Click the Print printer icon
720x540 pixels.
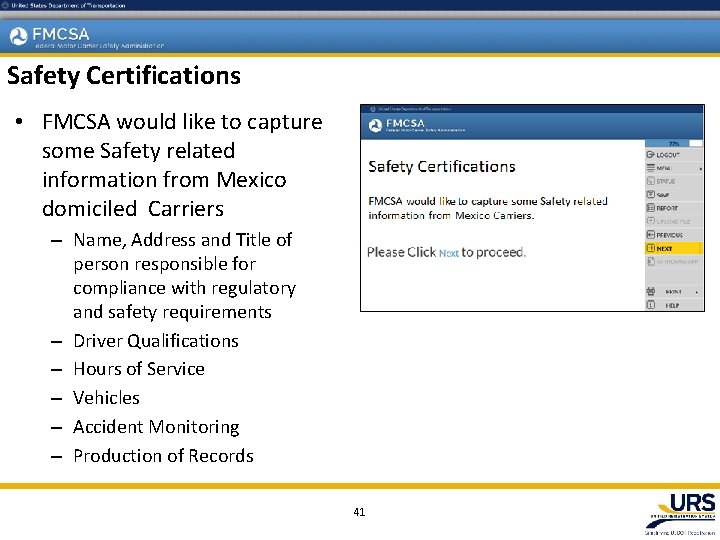pyautogui.click(x=650, y=292)
